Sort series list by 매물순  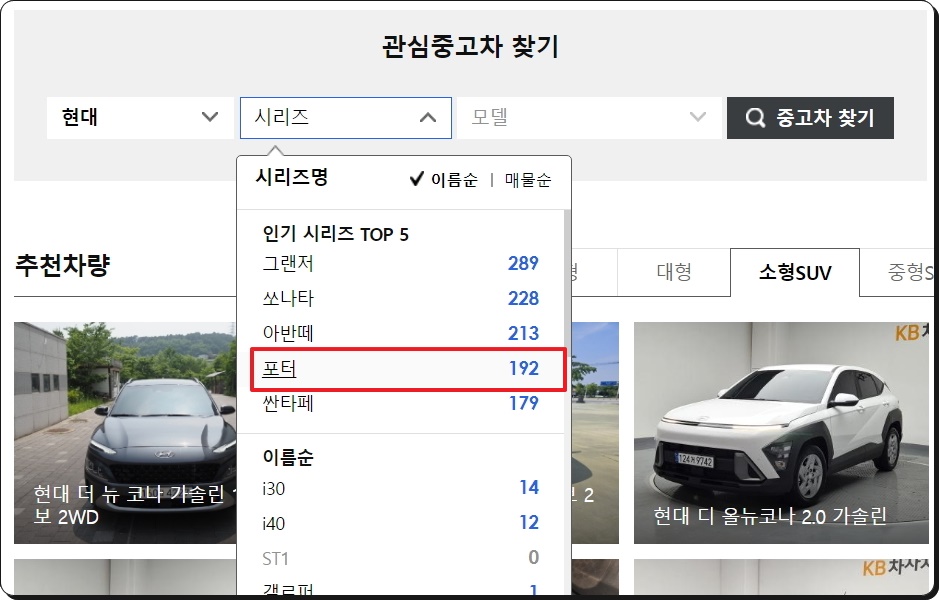pyautogui.click(x=528, y=180)
